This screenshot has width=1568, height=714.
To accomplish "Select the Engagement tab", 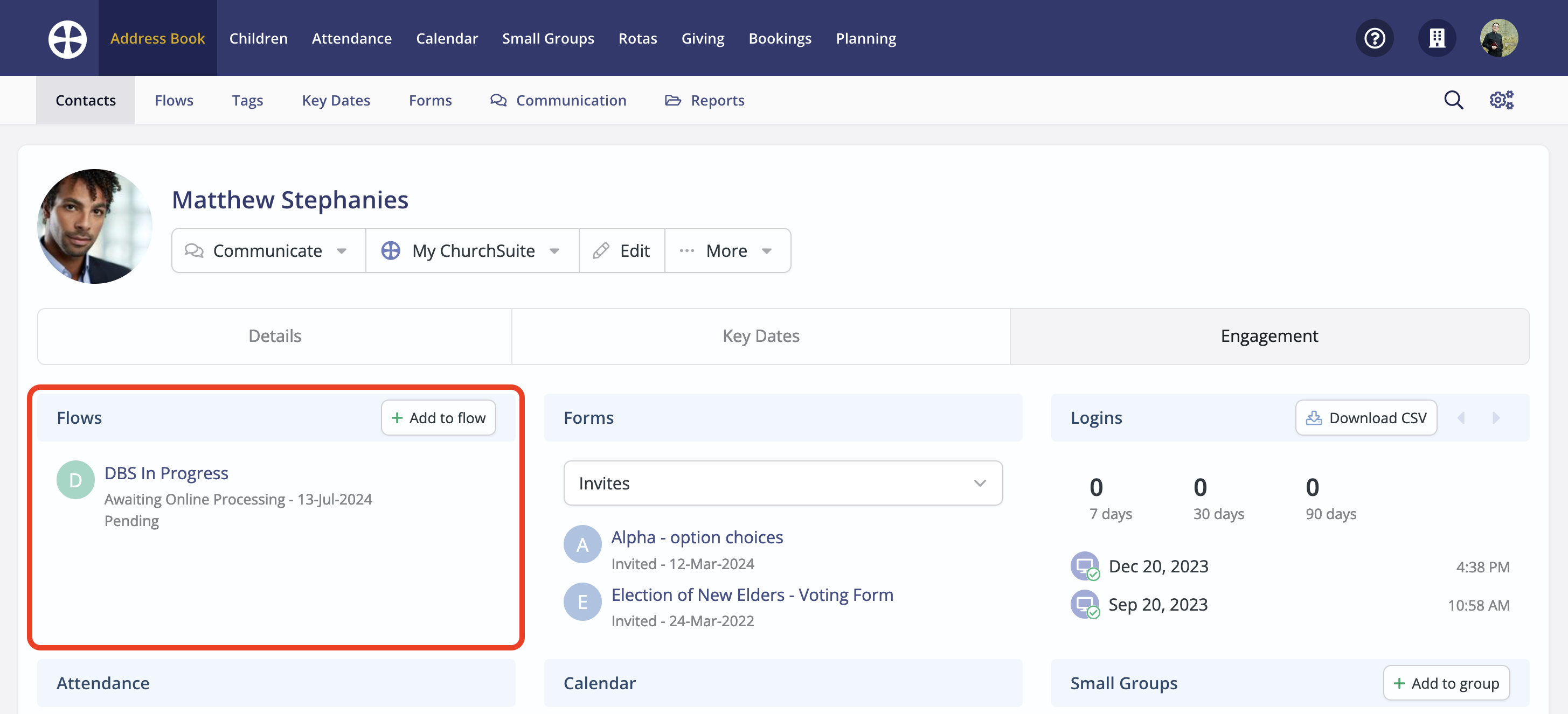I will [x=1269, y=337].
